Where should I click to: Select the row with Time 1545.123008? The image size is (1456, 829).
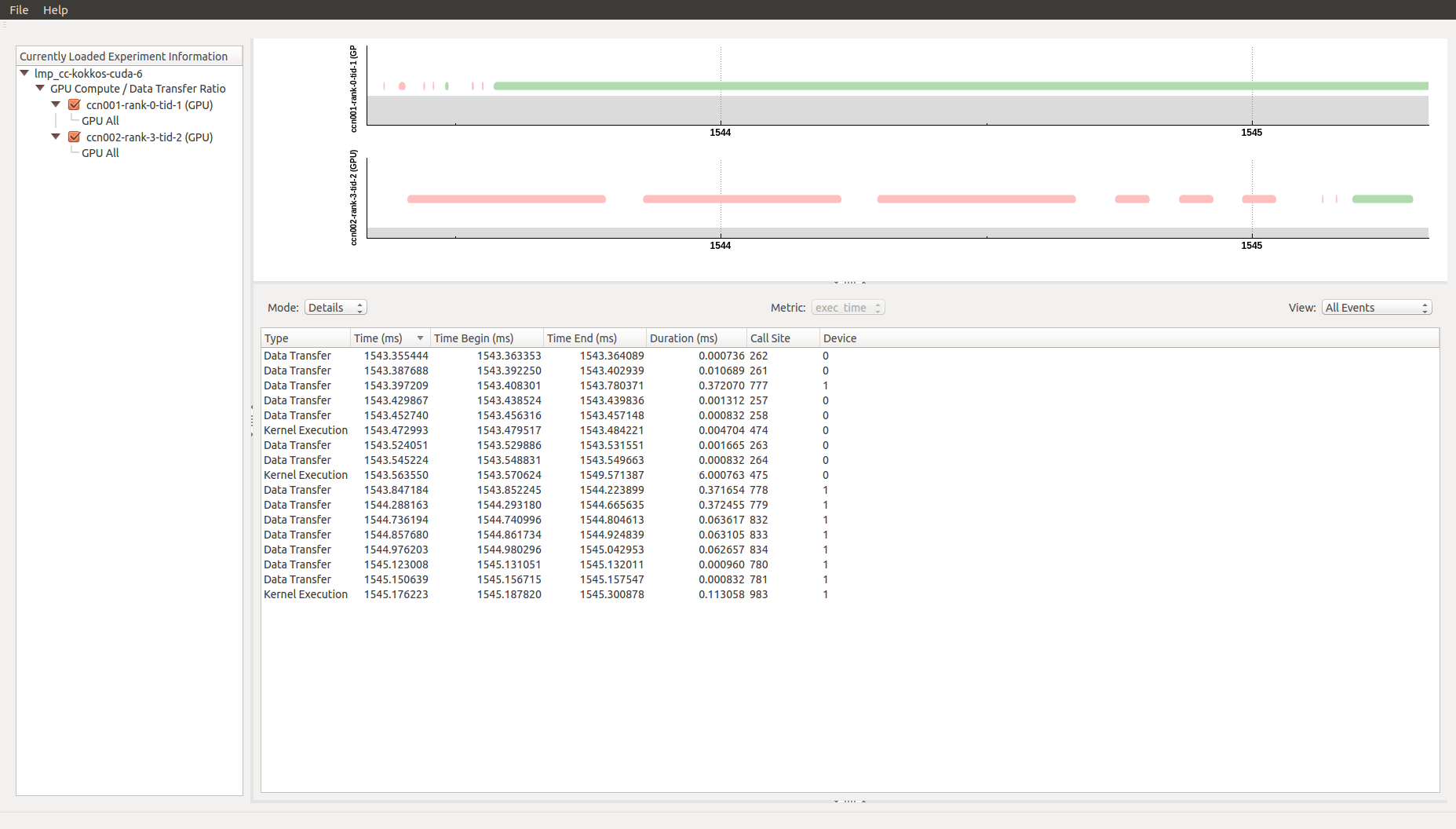(850, 564)
